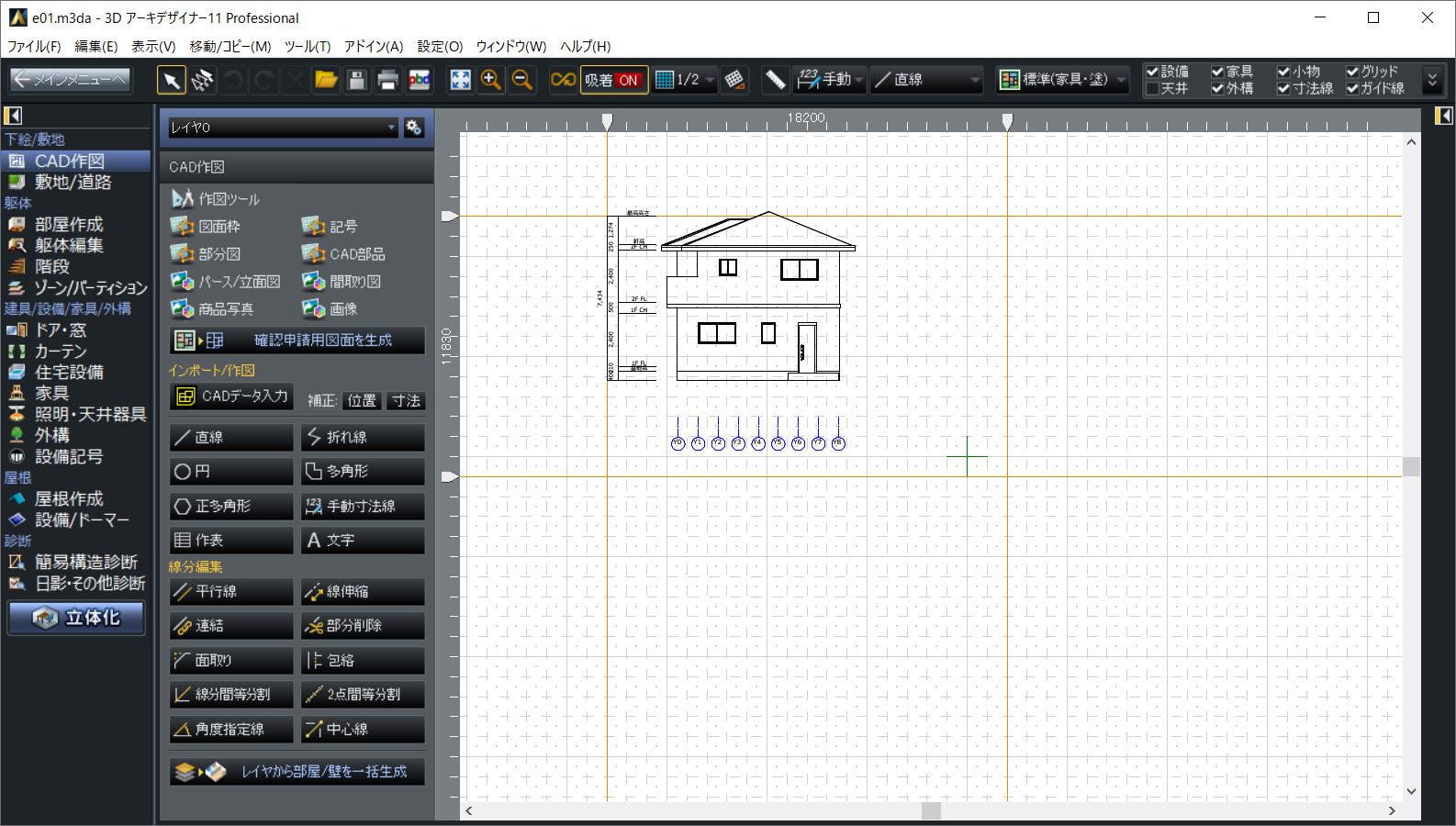Uncheck the グリッド checkbox
1456x826 pixels.
[1352, 72]
